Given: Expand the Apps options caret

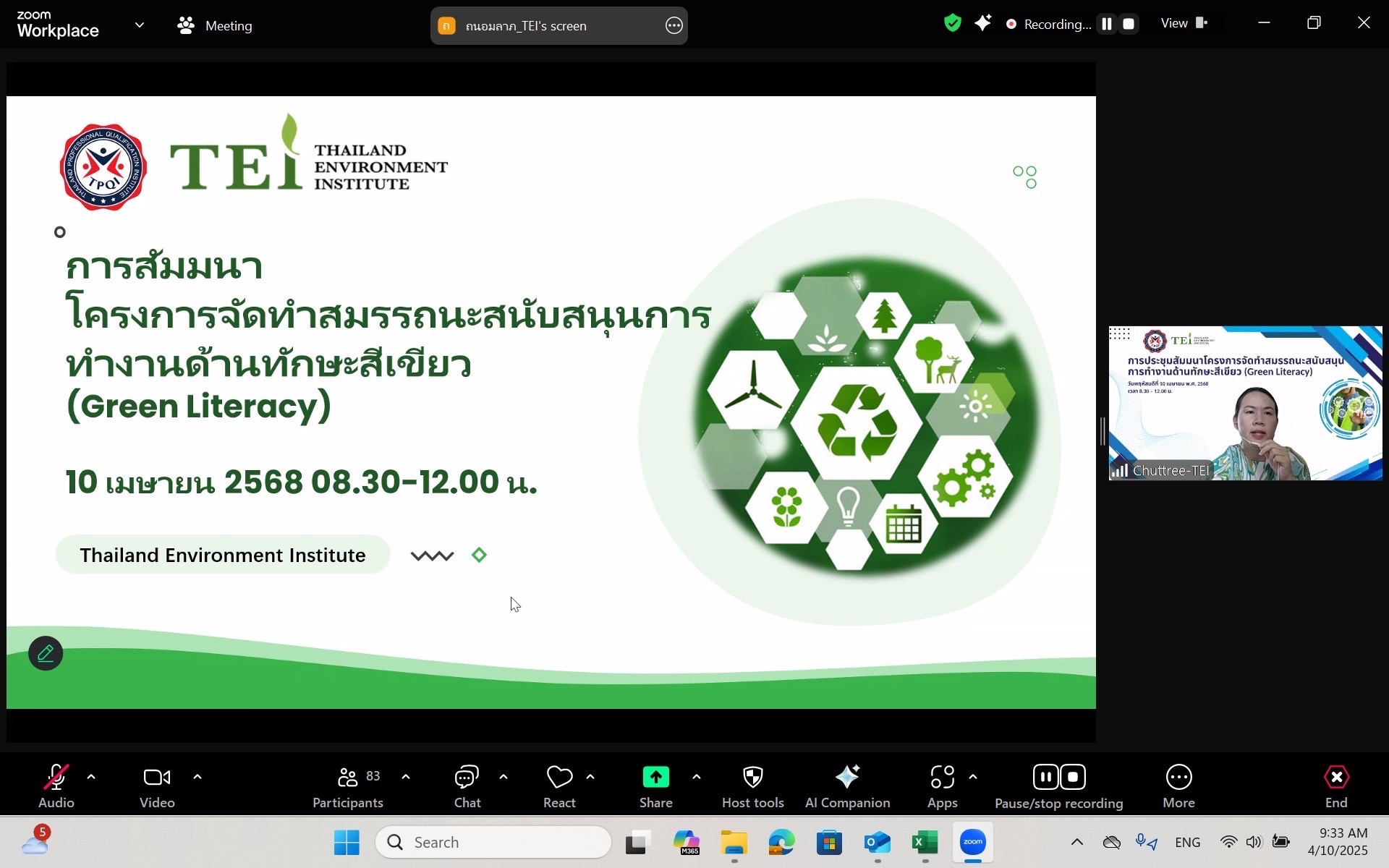Looking at the screenshot, I should 973,777.
